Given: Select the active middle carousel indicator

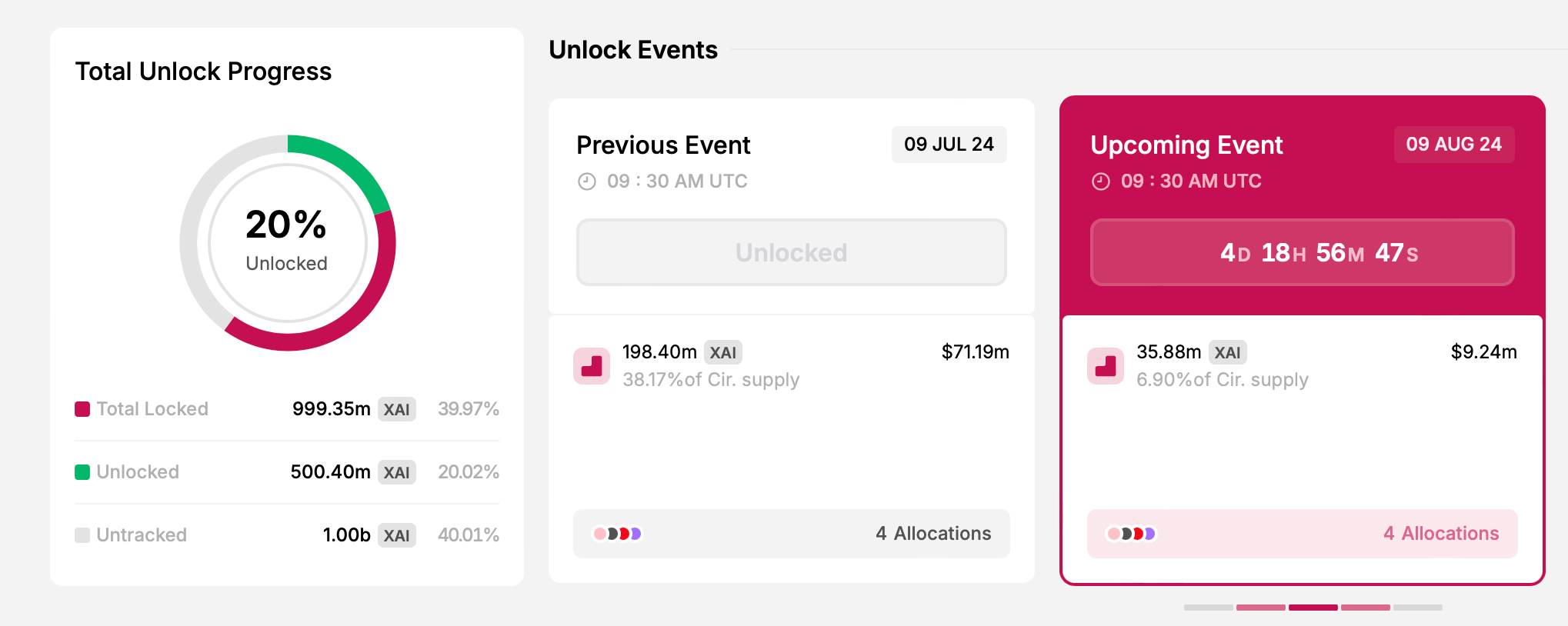Looking at the screenshot, I should pyautogui.click(x=1313, y=608).
